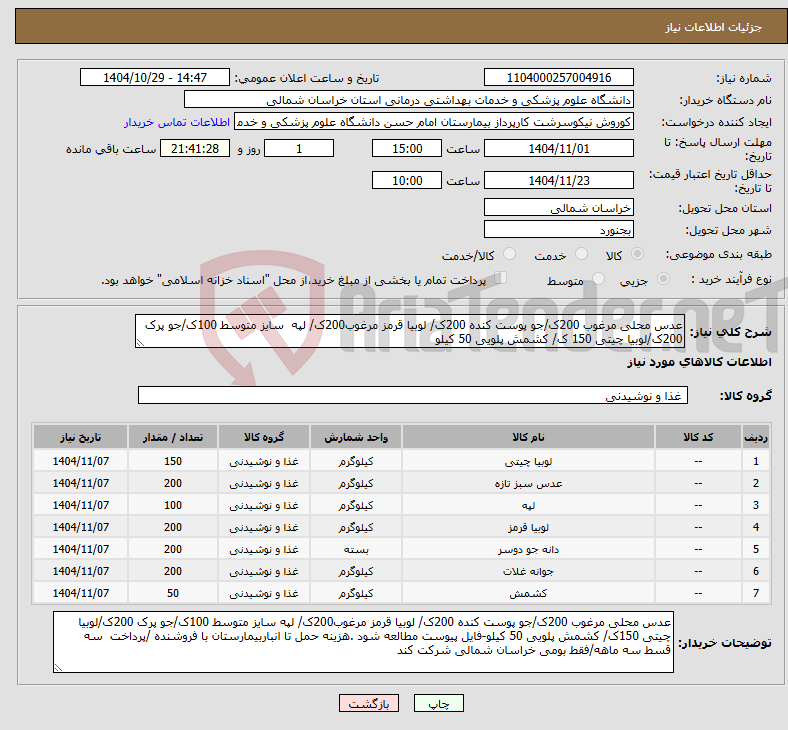Click the quantity 50 for کشمش
788x730 pixels.
click(173, 593)
